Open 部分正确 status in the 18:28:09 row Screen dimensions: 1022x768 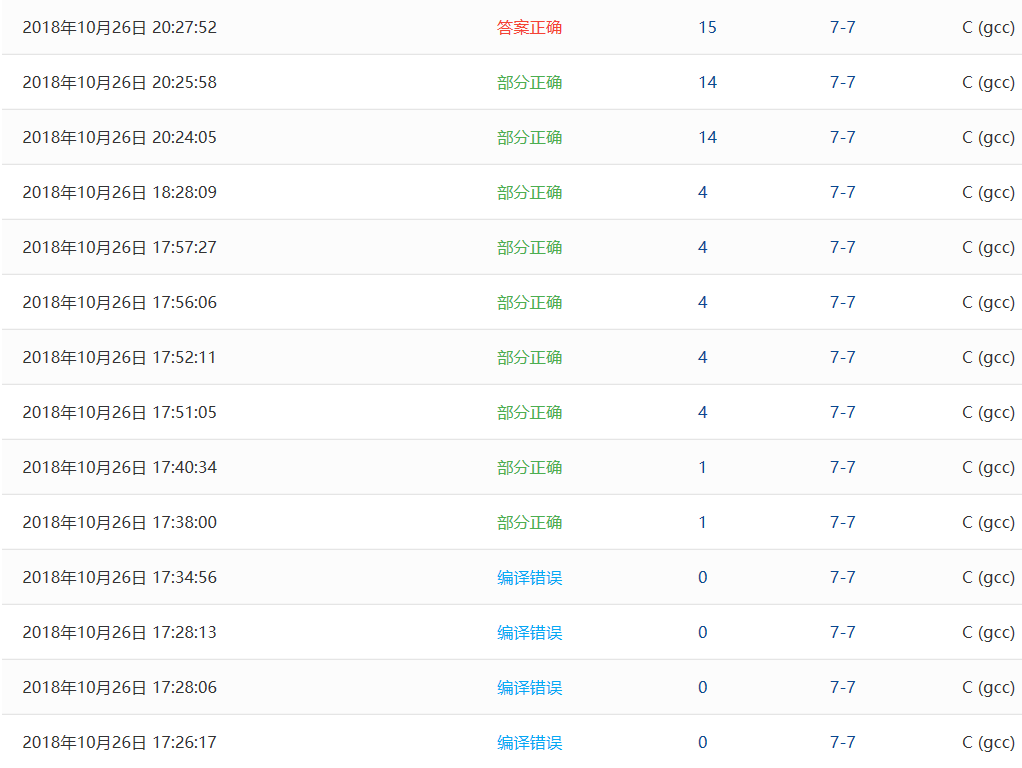pos(529,192)
